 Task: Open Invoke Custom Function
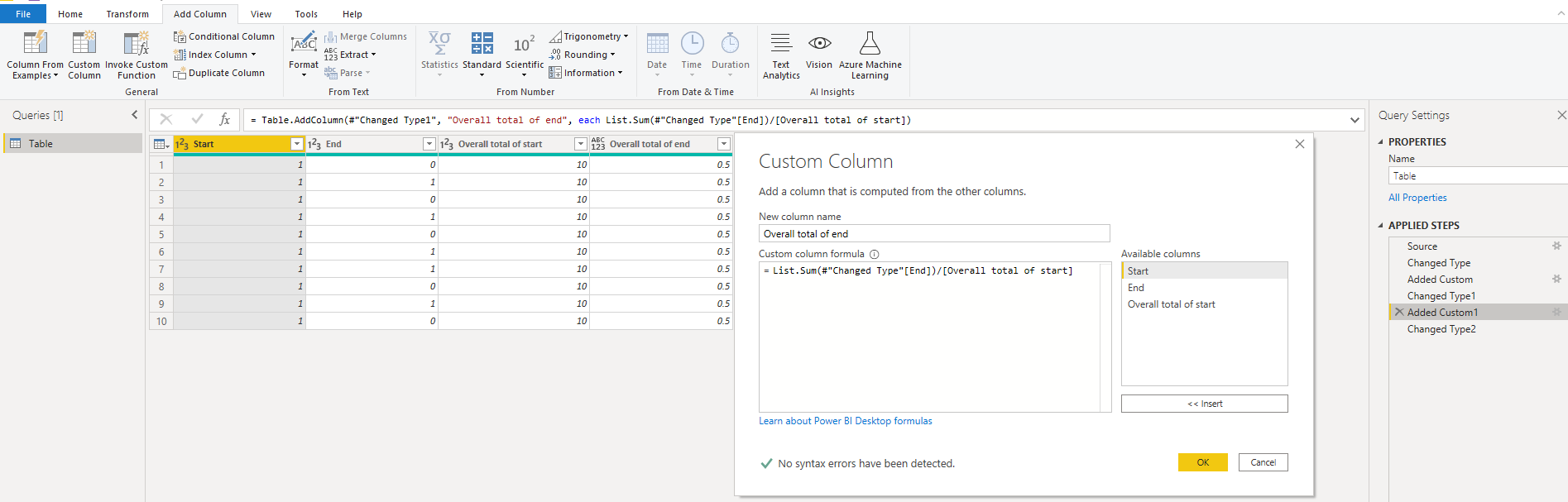pyautogui.click(x=137, y=55)
